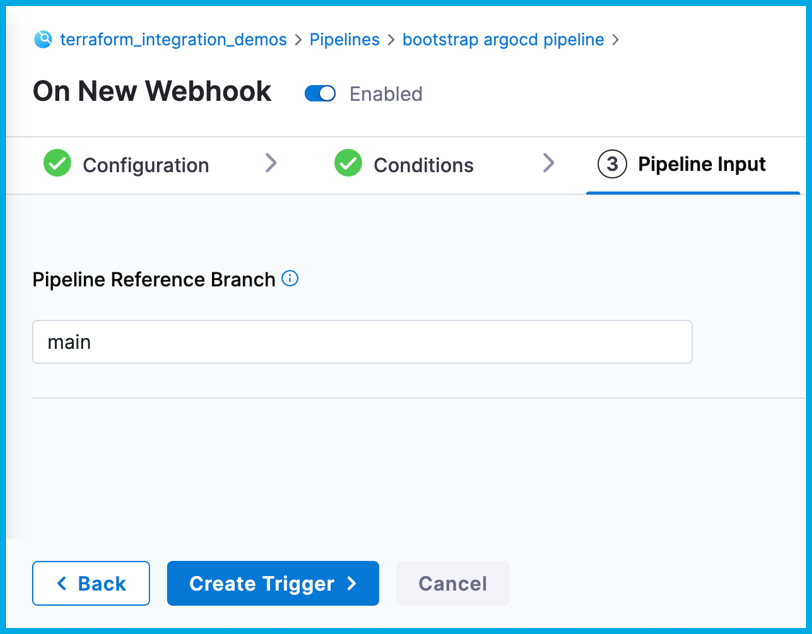812x634 pixels.
Task: Click the chevron after terraform_integration_demos breadcrumb
Action: 298,40
